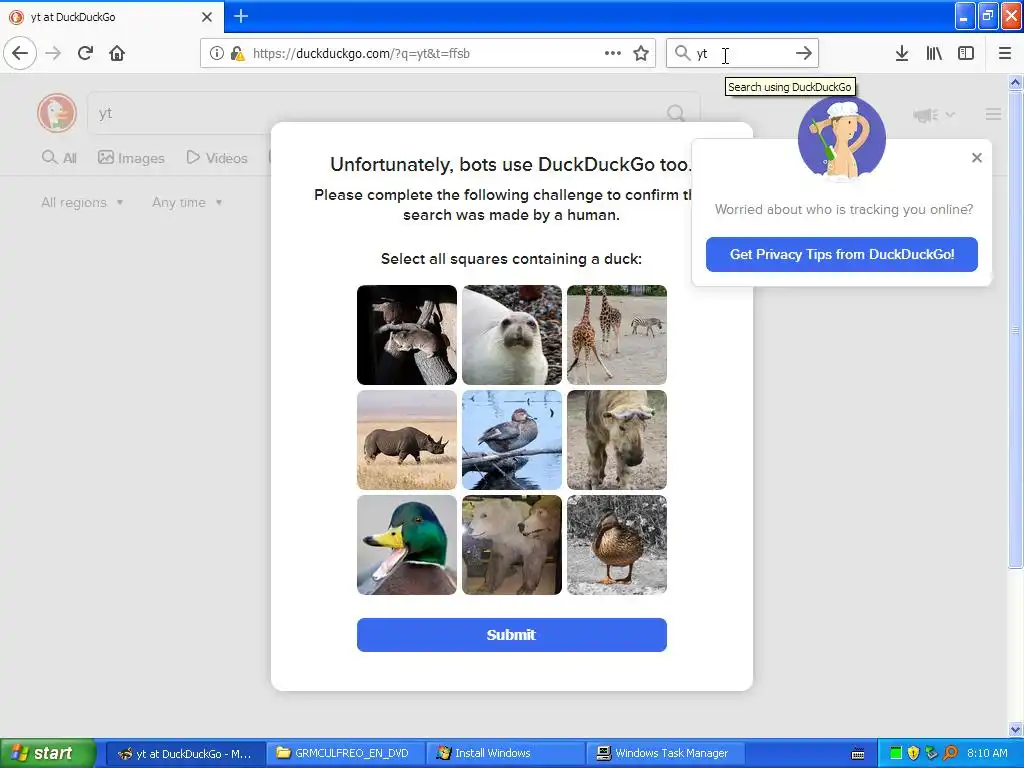This screenshot has width=1024, height=768.
Task: Click Get Privacy Tips from DuckDuckGo
Action: [x=842, y=255]
